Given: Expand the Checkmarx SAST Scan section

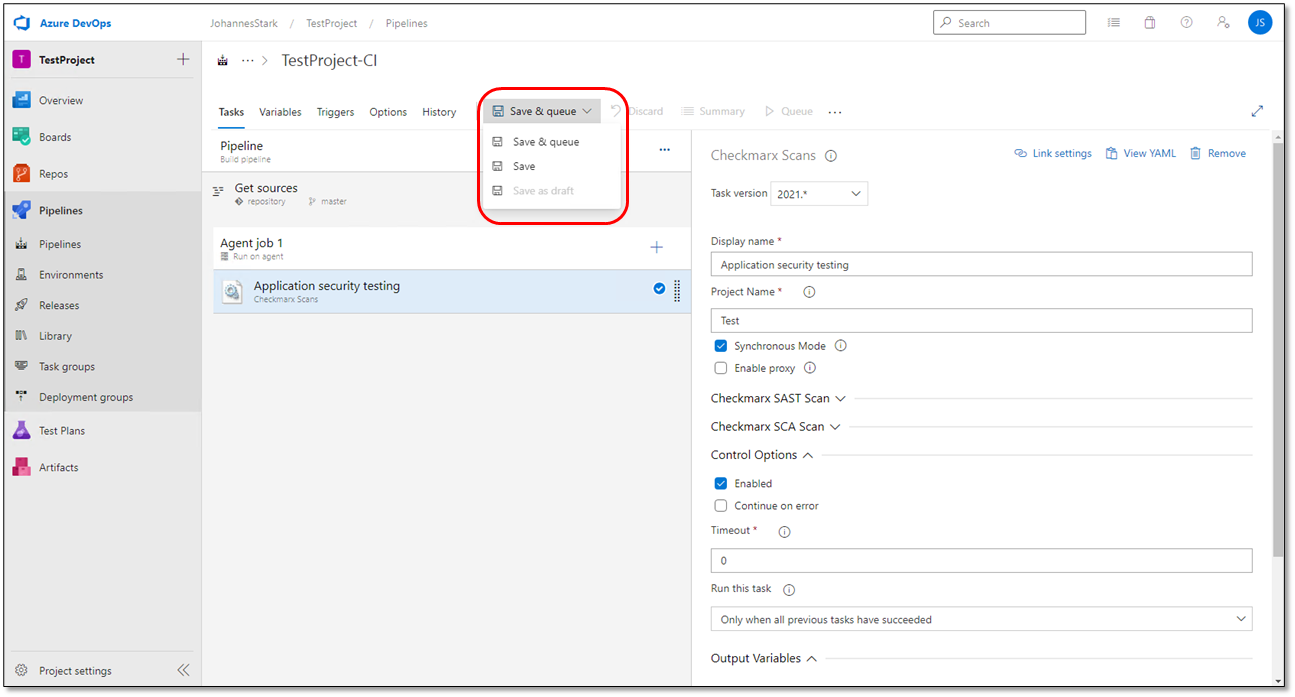Looking at the screenshot, I should pyautogui.click(x=778, y=398).
